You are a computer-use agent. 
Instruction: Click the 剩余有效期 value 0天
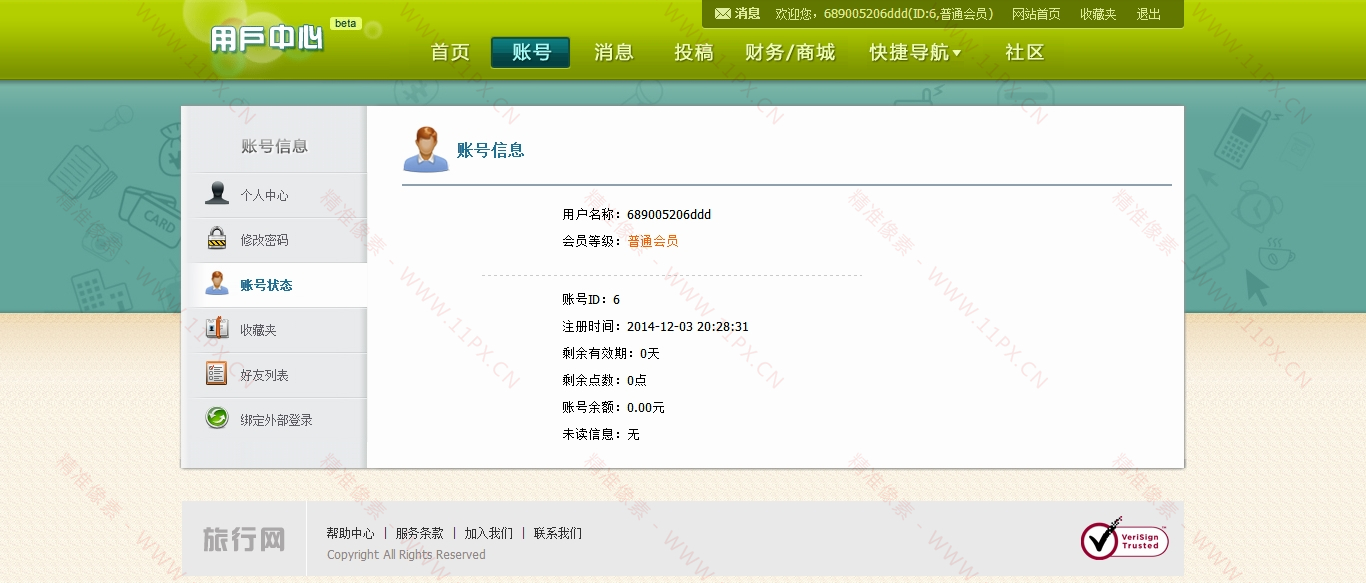coord(650,353)
